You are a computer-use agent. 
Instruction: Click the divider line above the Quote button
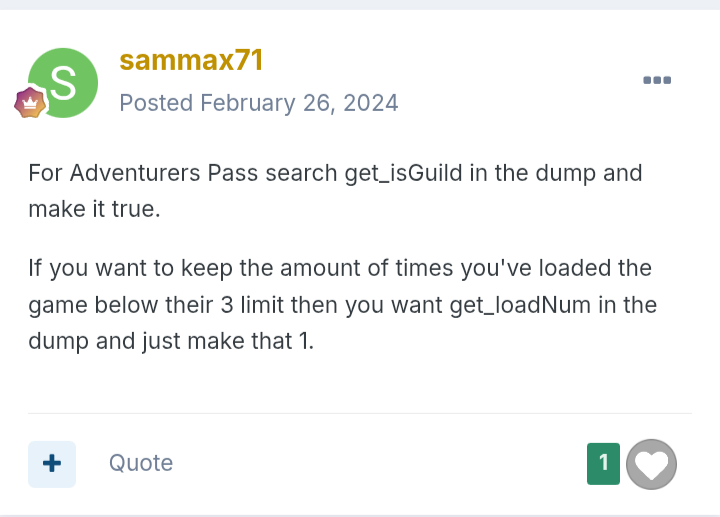click(x=359, y=413)
